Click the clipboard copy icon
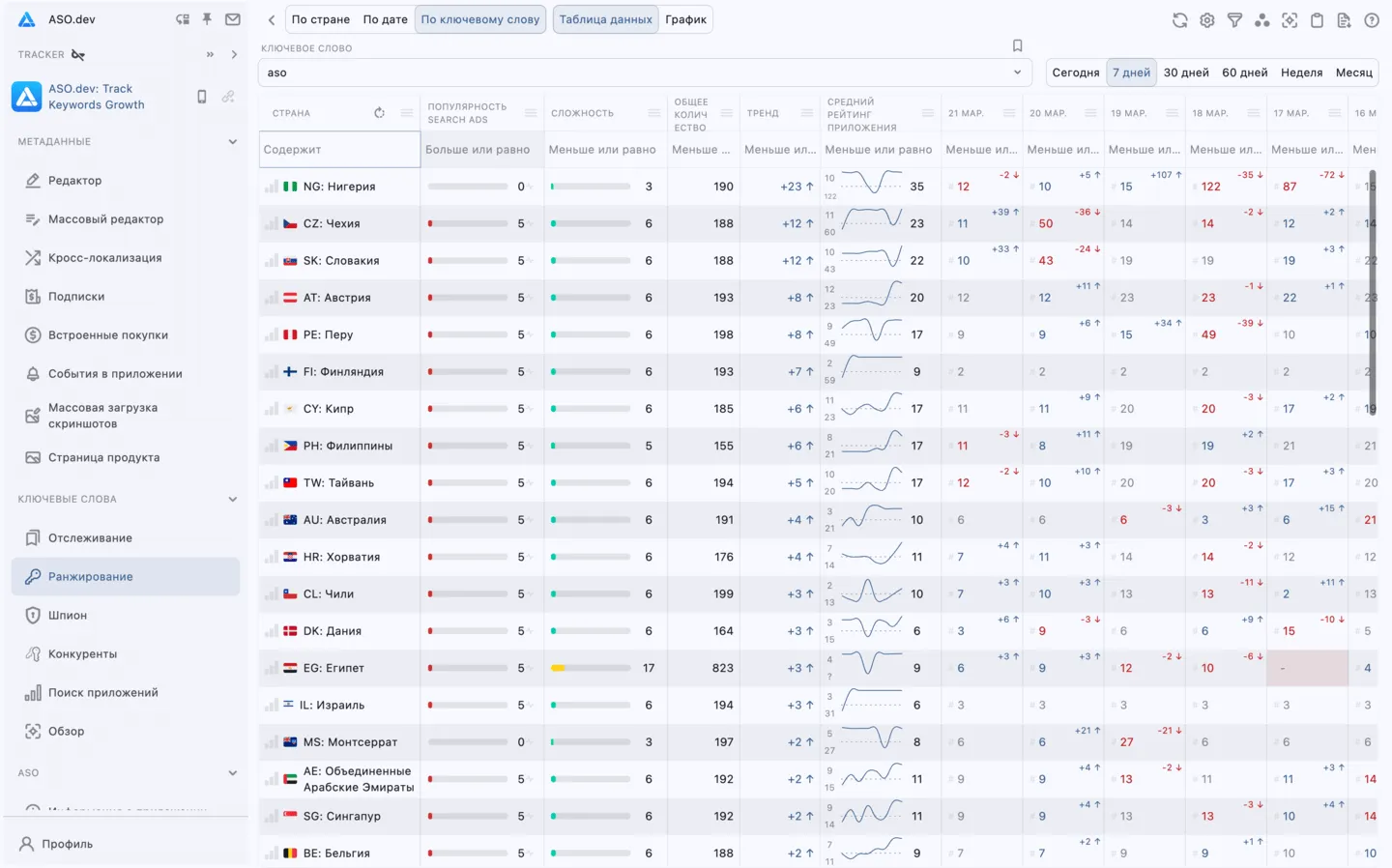This screenshot has width=1392, height=868. pyautogui.click(x=1317, y=20)
